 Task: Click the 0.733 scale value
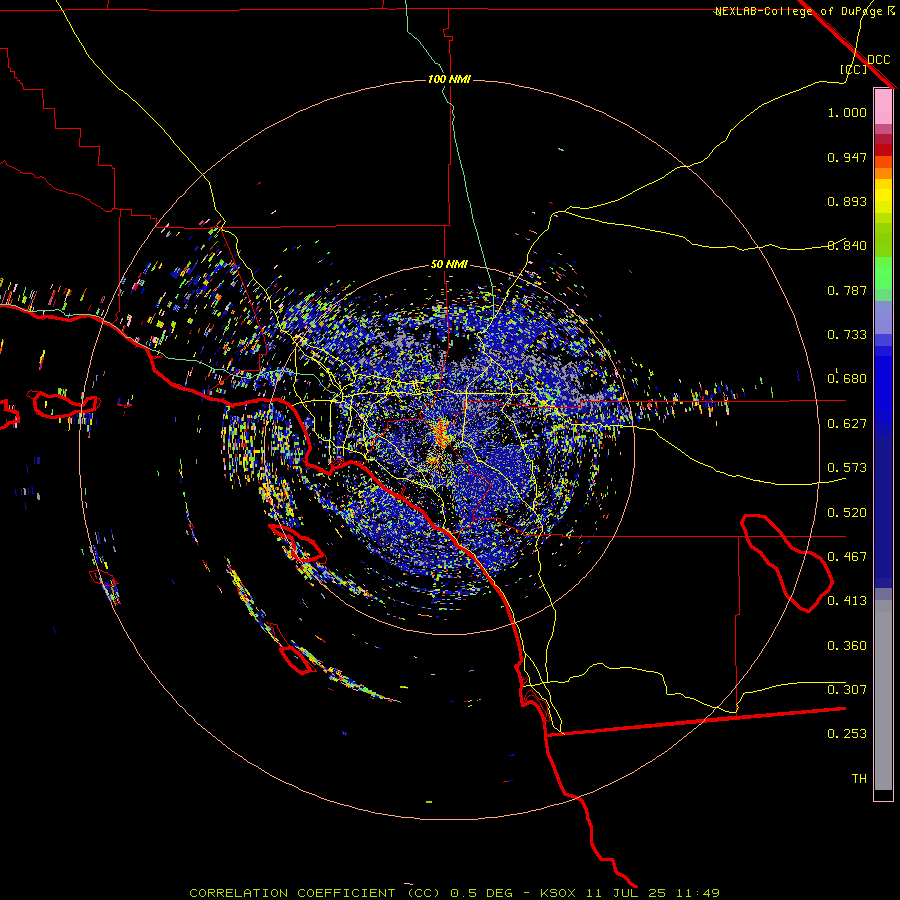click(x=847, y=335)
